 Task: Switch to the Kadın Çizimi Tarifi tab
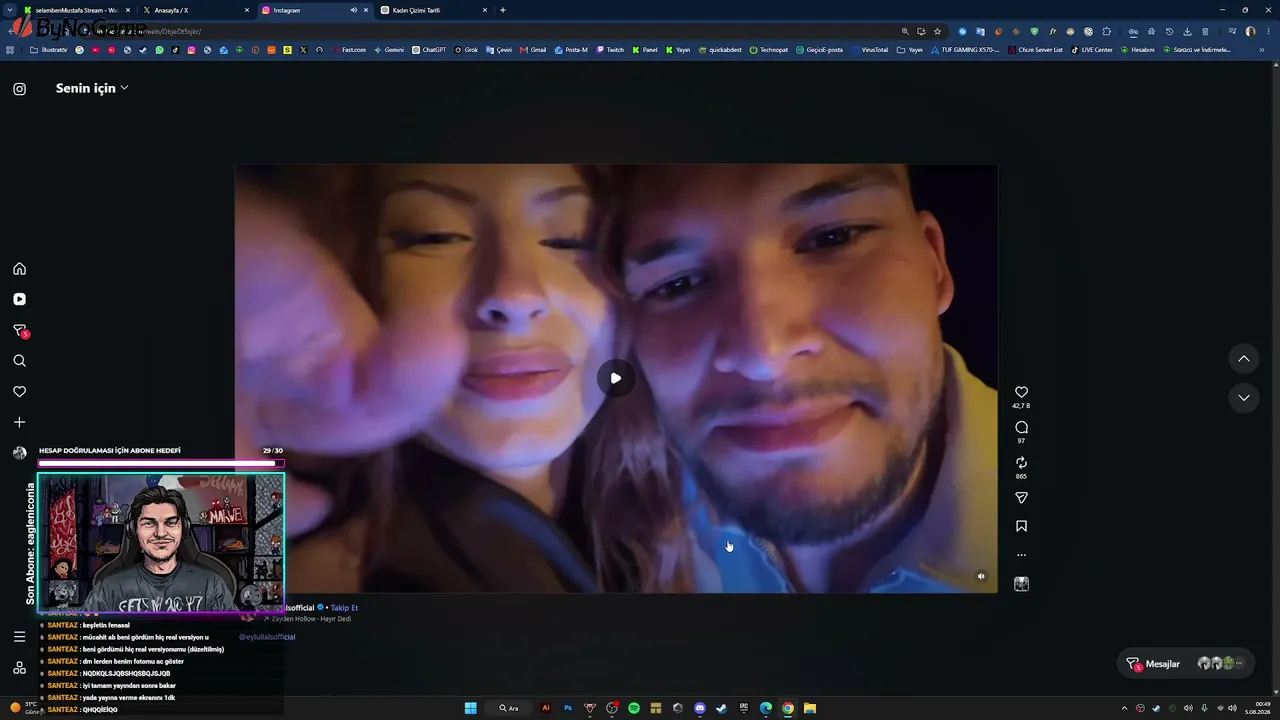tap(434, 10)
